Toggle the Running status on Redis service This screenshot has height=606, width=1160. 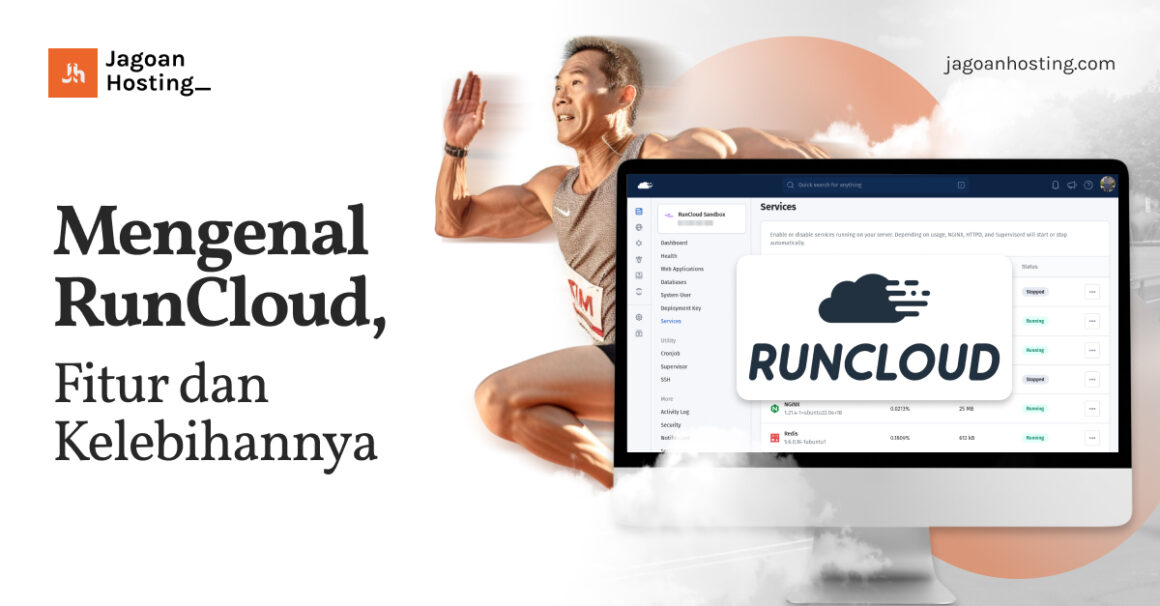coord(1036,437)
